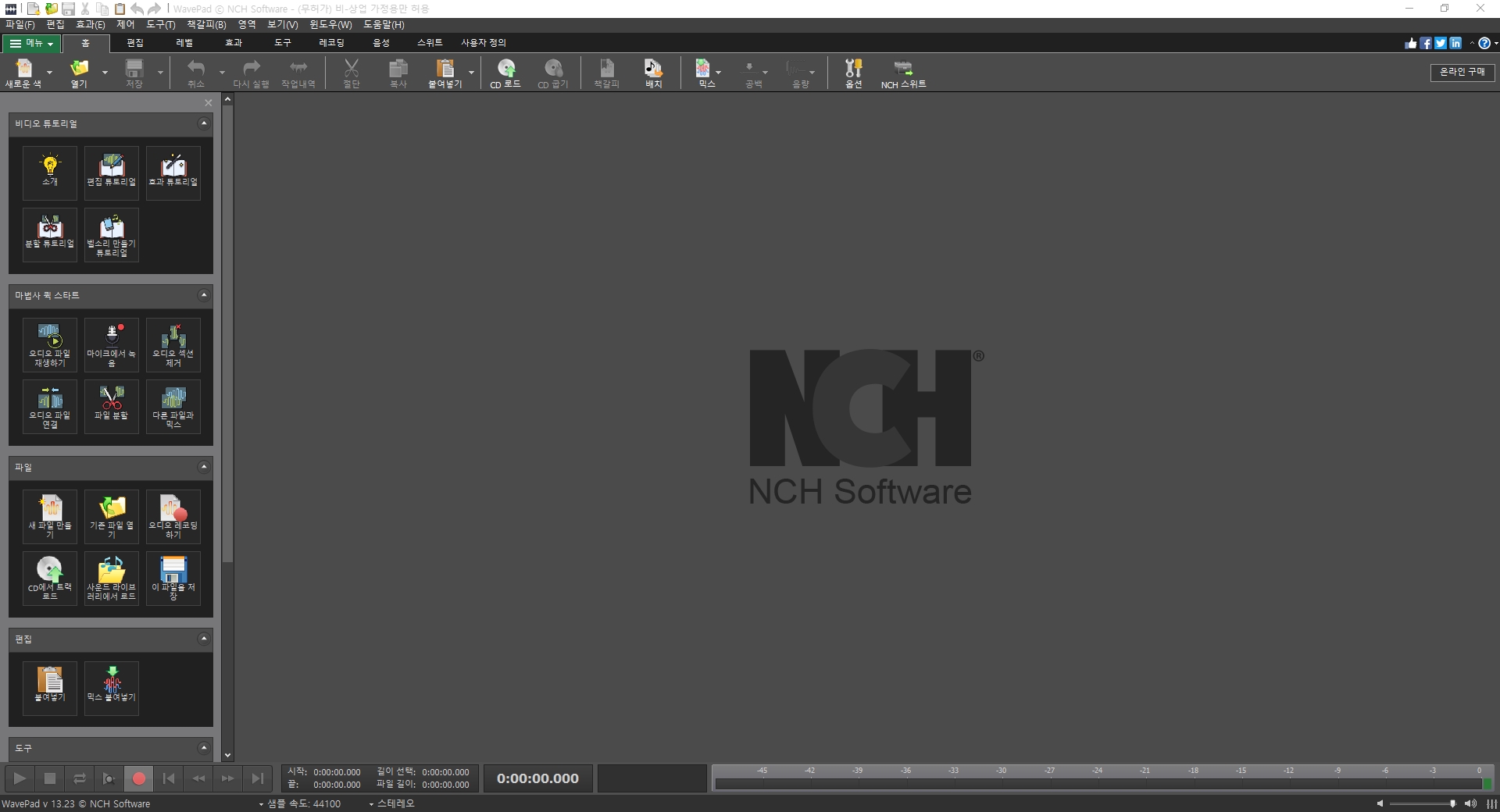Image resolution: width=1500 pixels, height=812 pixels.
Task: Start the 파일 분할 scissors wizard
Action: coord(112,406)
